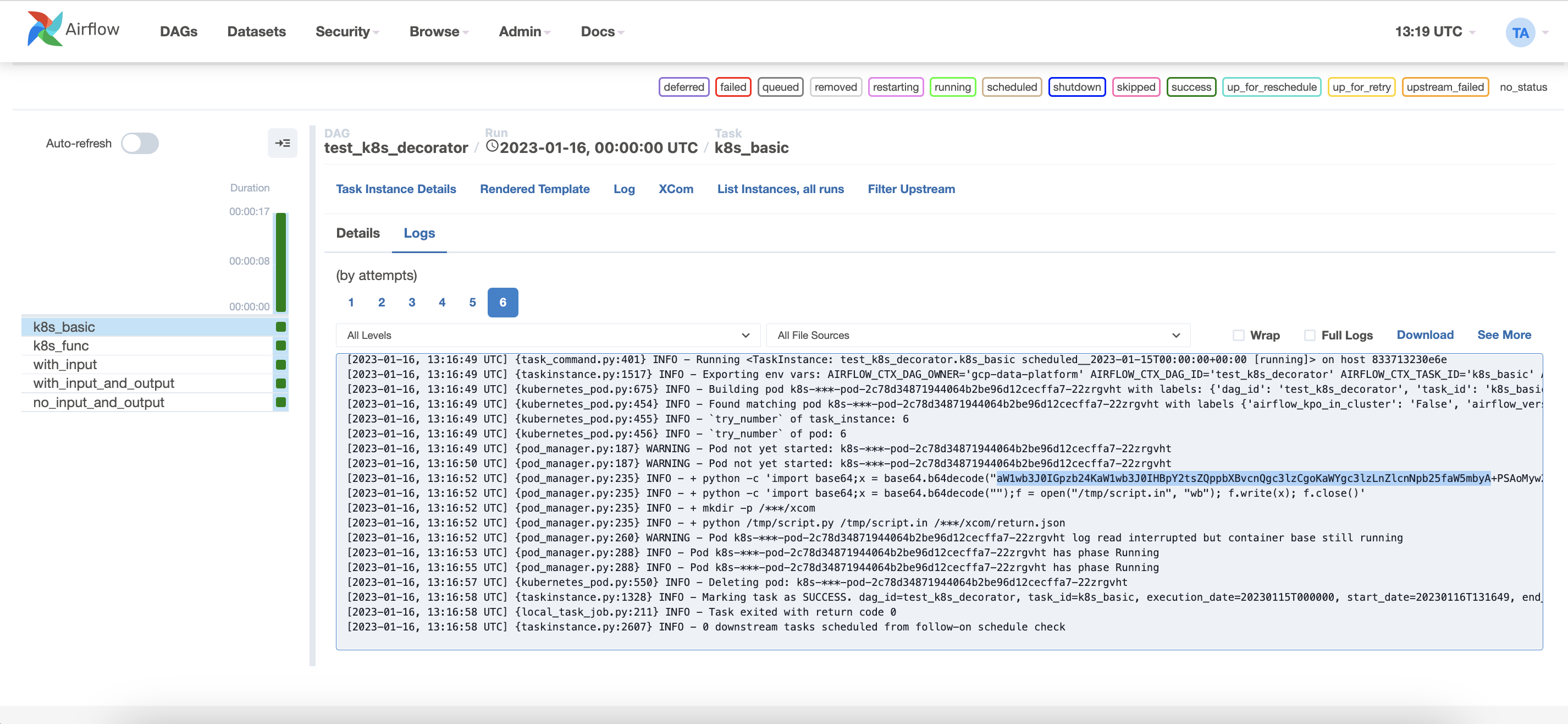
Task: Check the Full Logs checkbox
Action: click(1309, 336)
